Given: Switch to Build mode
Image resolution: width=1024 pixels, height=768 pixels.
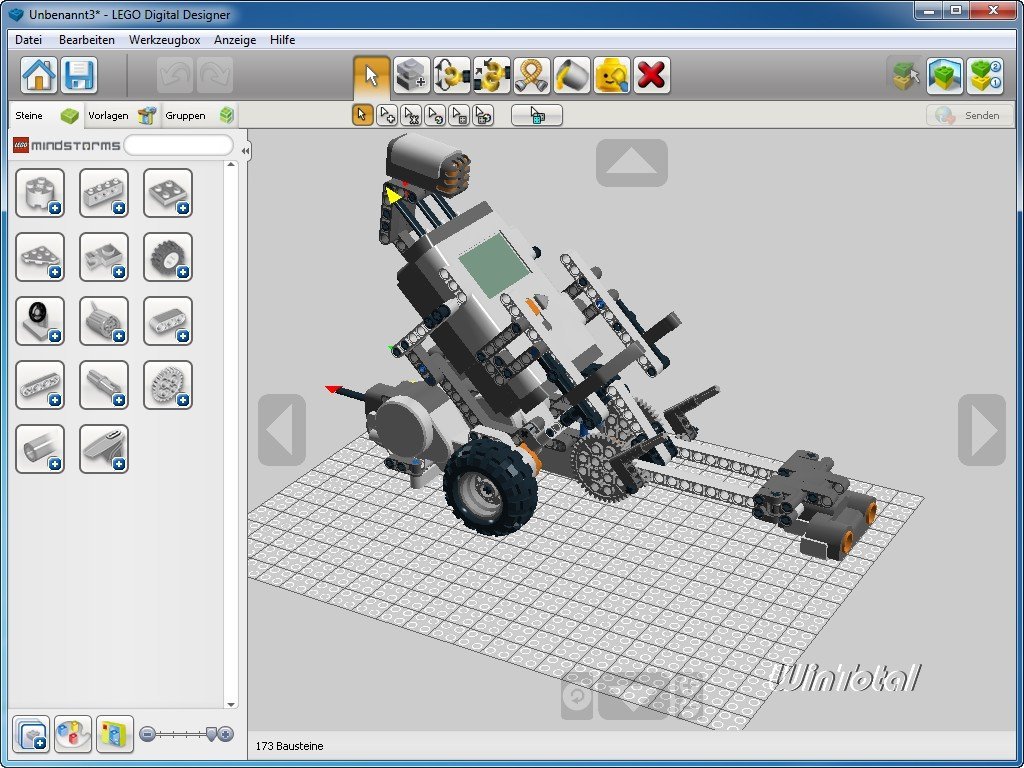Looking at the screenshot, I should (905, 76).
